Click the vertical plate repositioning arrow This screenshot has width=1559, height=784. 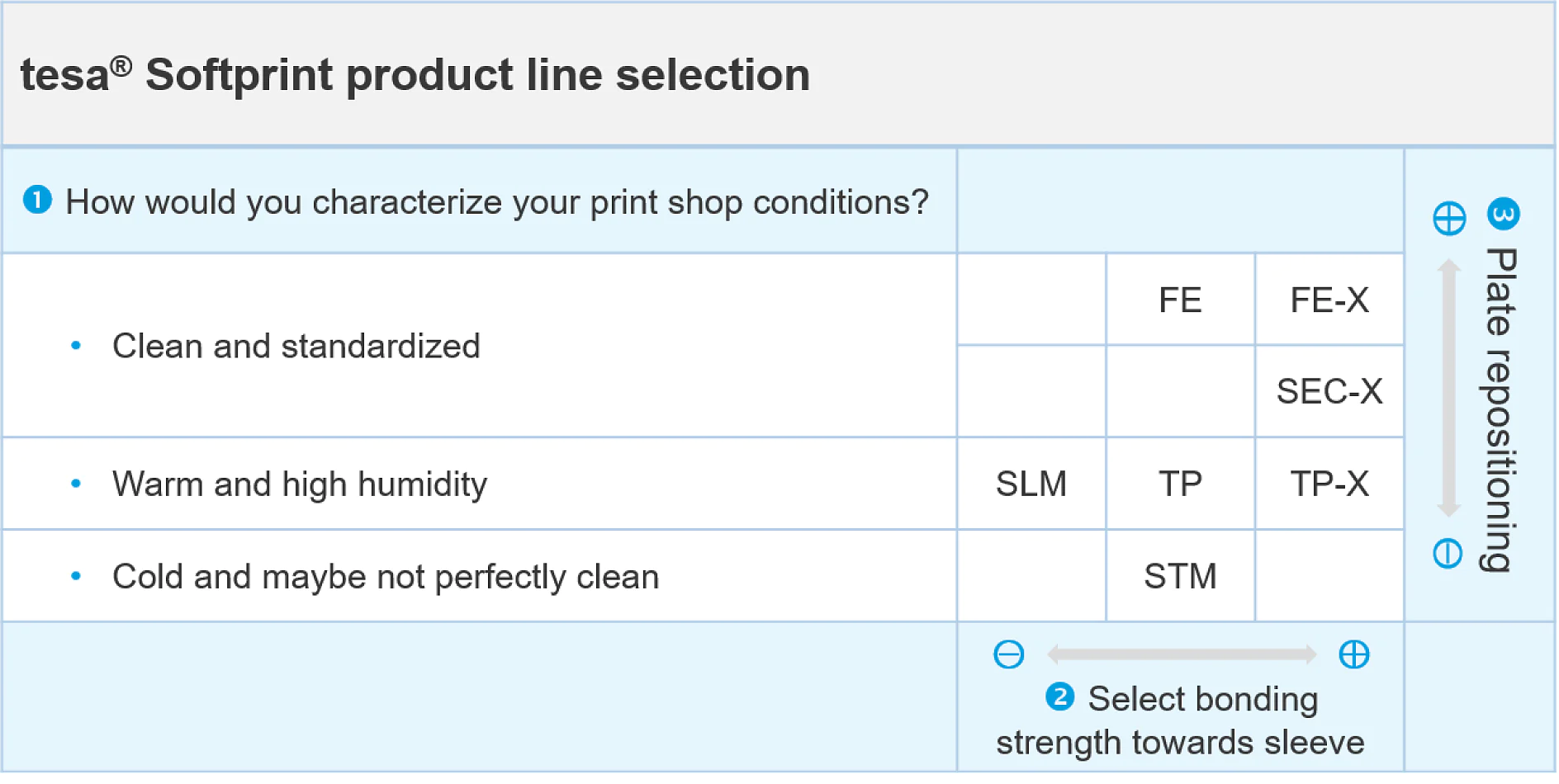[1448, 387]
